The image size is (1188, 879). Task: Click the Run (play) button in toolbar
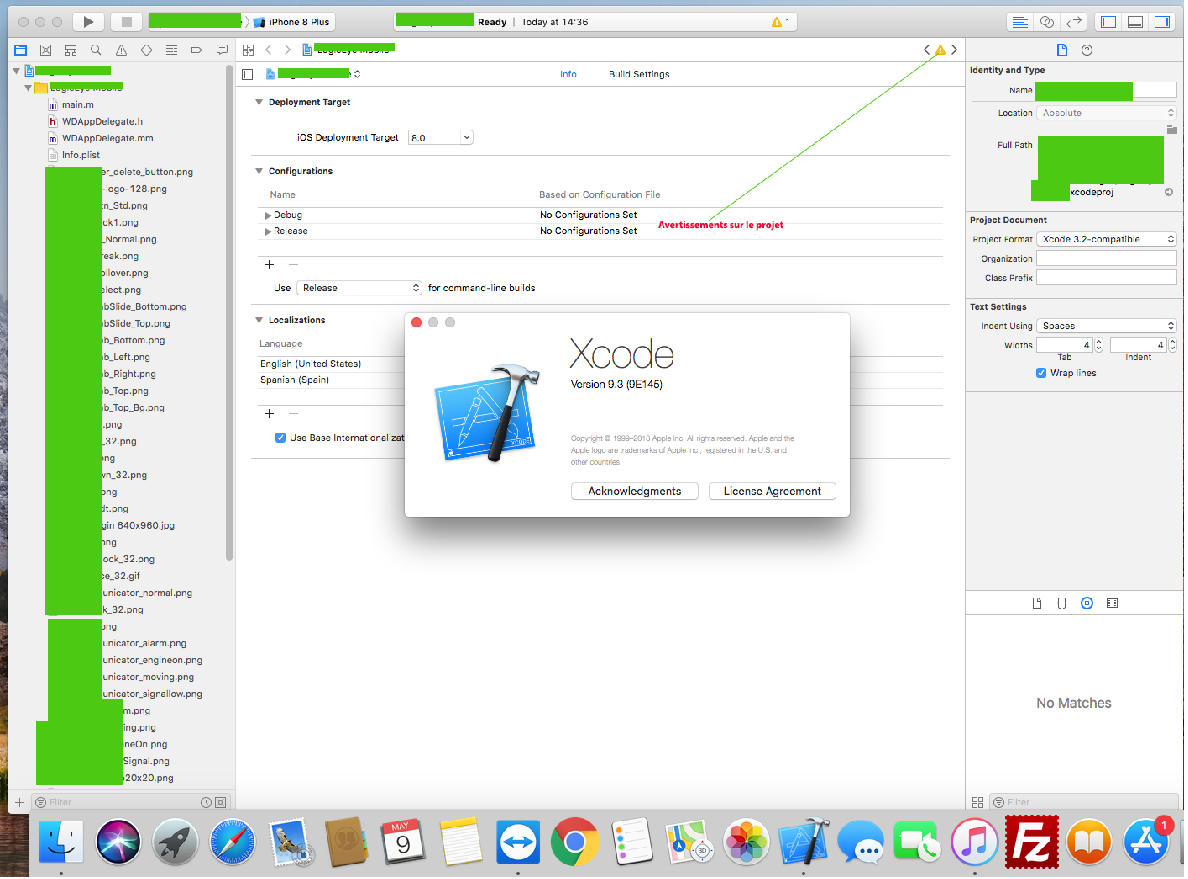pos(88,22)
